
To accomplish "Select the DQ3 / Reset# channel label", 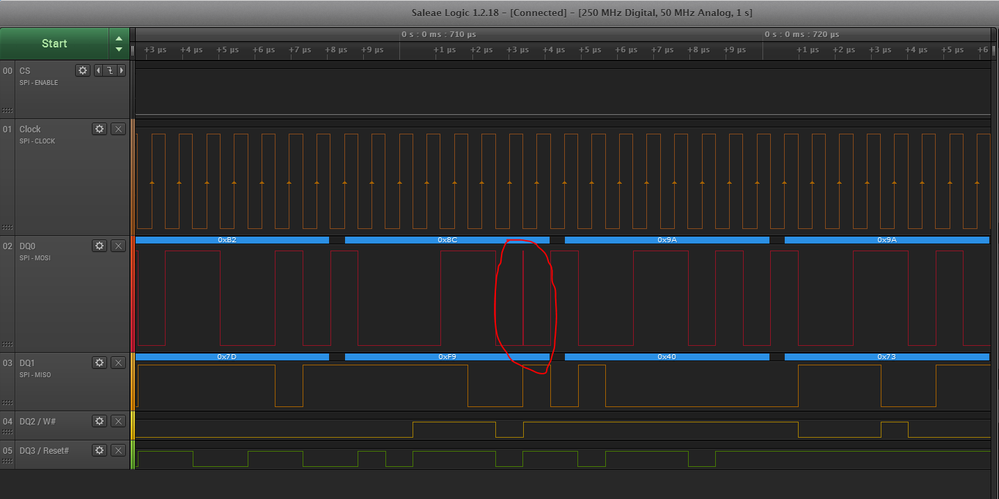I will point(44,450).
